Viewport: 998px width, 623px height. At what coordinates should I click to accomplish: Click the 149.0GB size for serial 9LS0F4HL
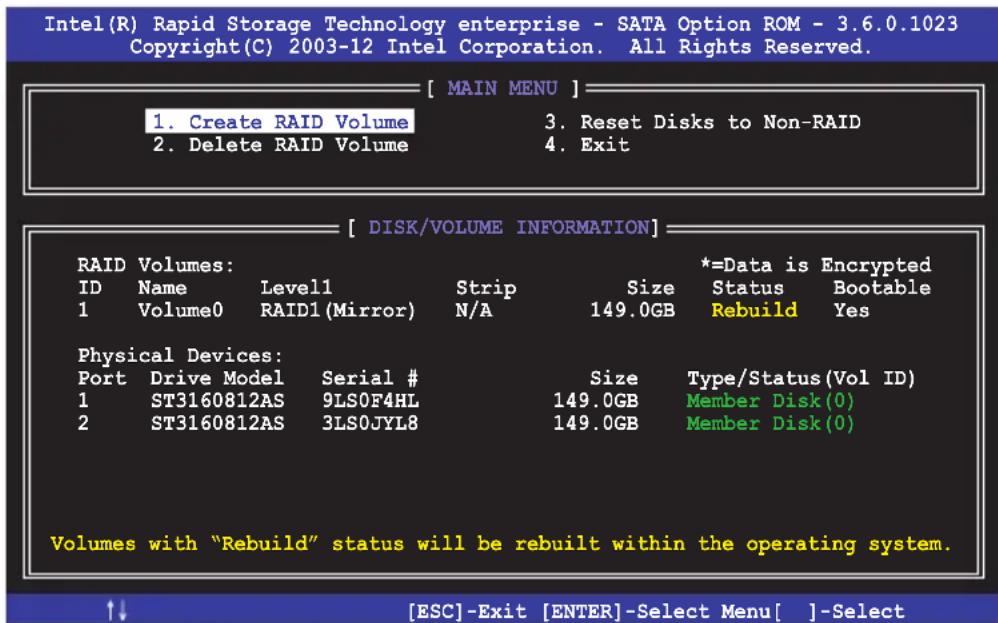(x=596, y=400)
